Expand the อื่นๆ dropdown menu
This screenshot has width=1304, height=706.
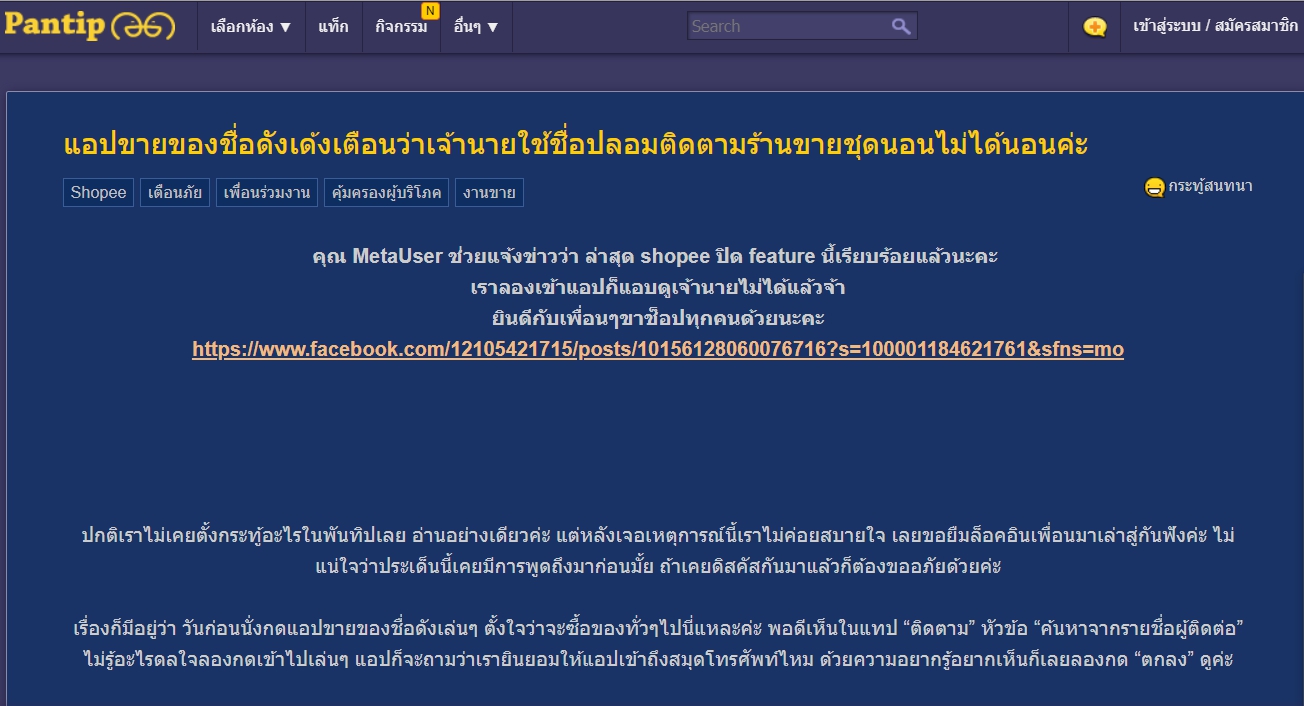(x=476, y=27)
